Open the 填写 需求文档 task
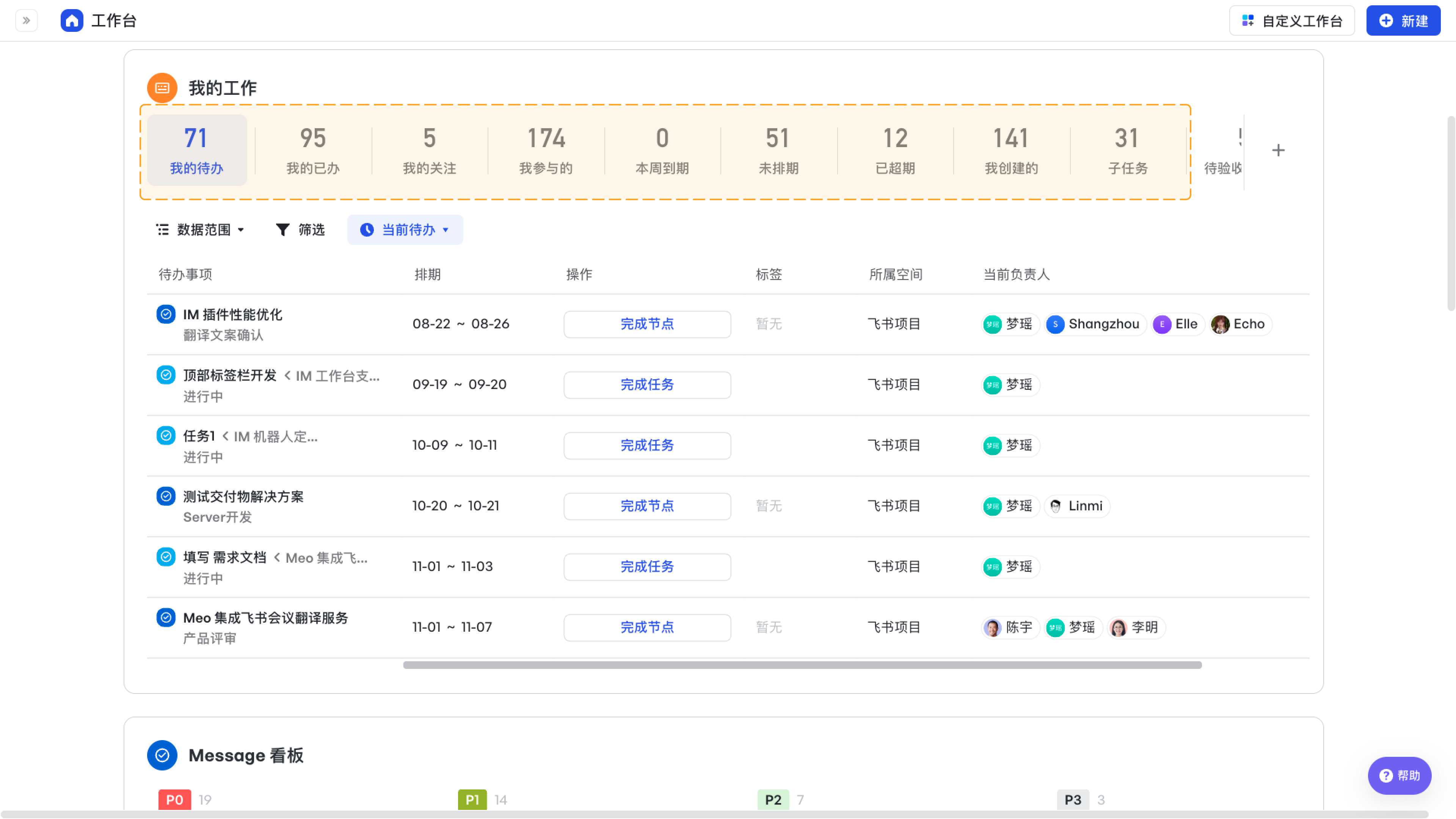The width and height of the screenshot is (1456, 819). click(224, 558)
